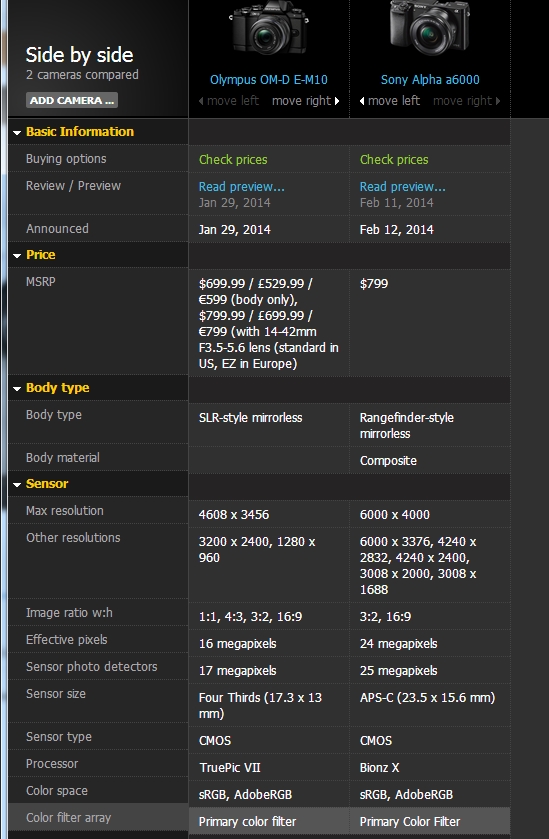This screenshot has width=549, height=839.
Task: Collapse the Body type section
Action: [51, 388]
